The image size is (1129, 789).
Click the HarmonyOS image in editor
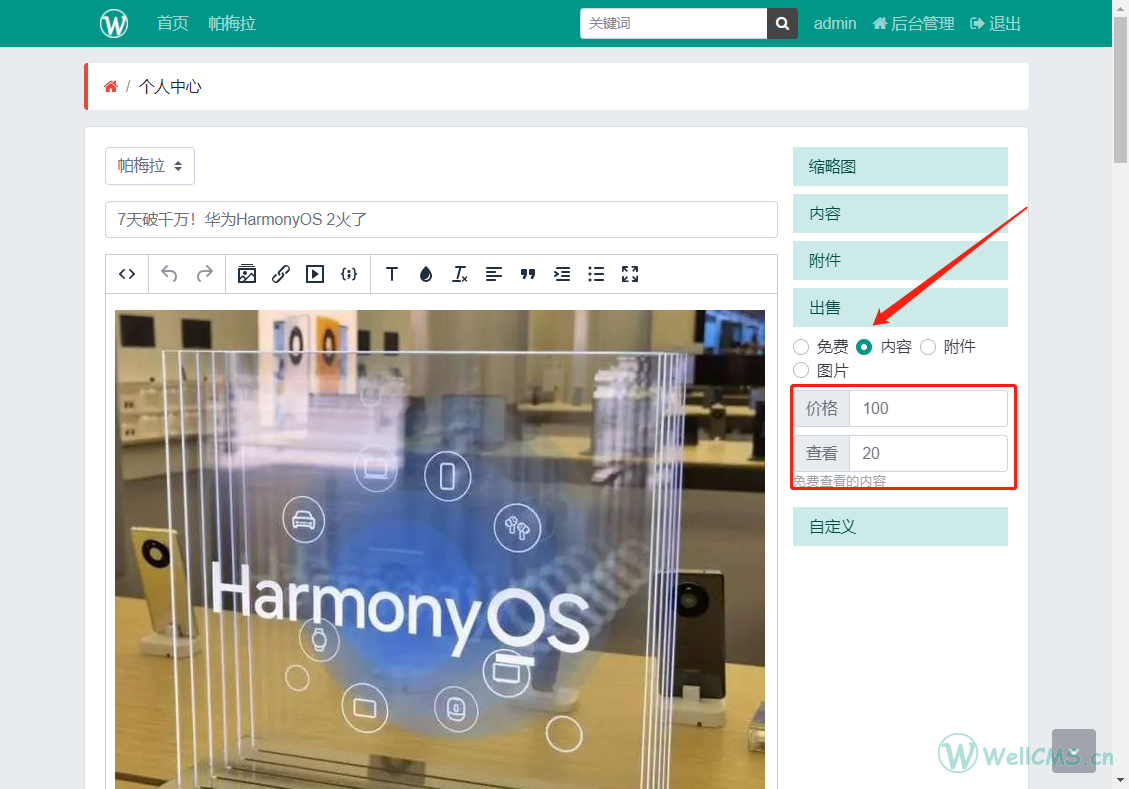click(x=440, y=549)
